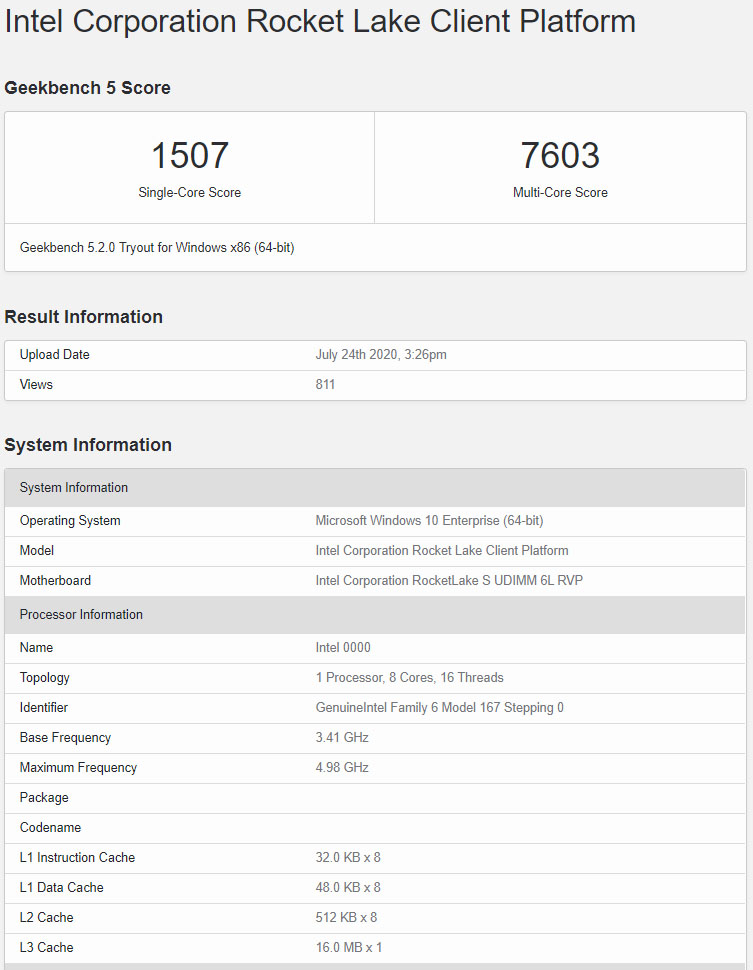
Task: Select the maximum frequency value 4.98 GHz
Action: (342, 767)
